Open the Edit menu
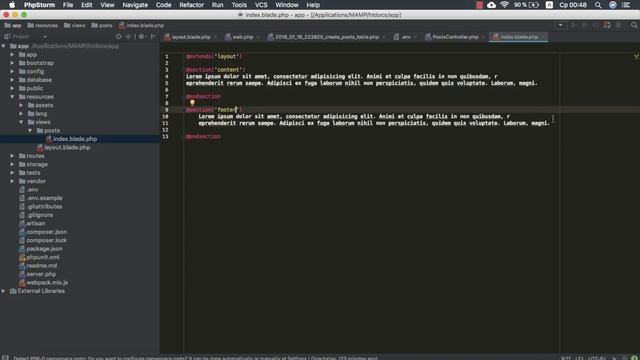 pos(87,5)
